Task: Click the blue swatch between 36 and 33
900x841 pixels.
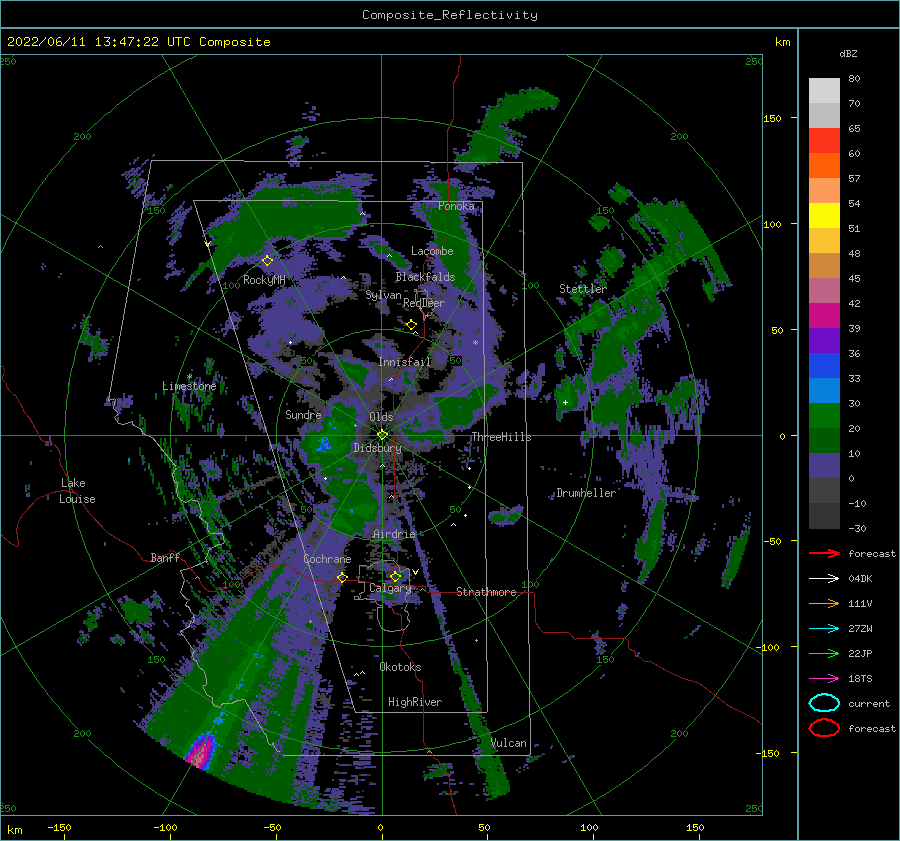Action: point(824,366)
